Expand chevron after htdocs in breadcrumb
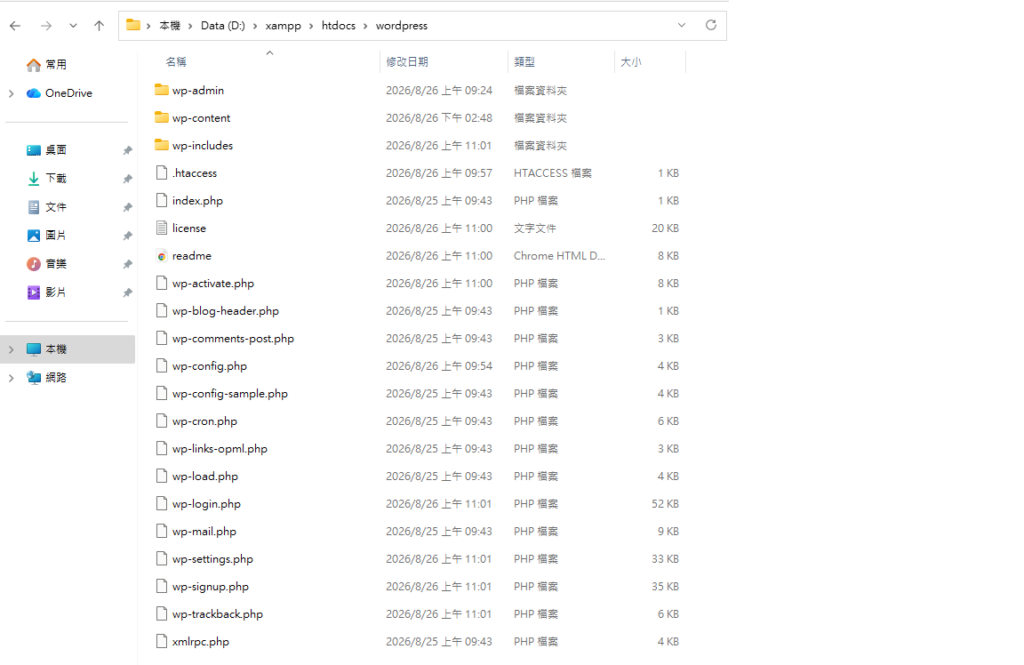This screenshot has width=1024, height=665. pyautogui.click(x=365, y=25)
